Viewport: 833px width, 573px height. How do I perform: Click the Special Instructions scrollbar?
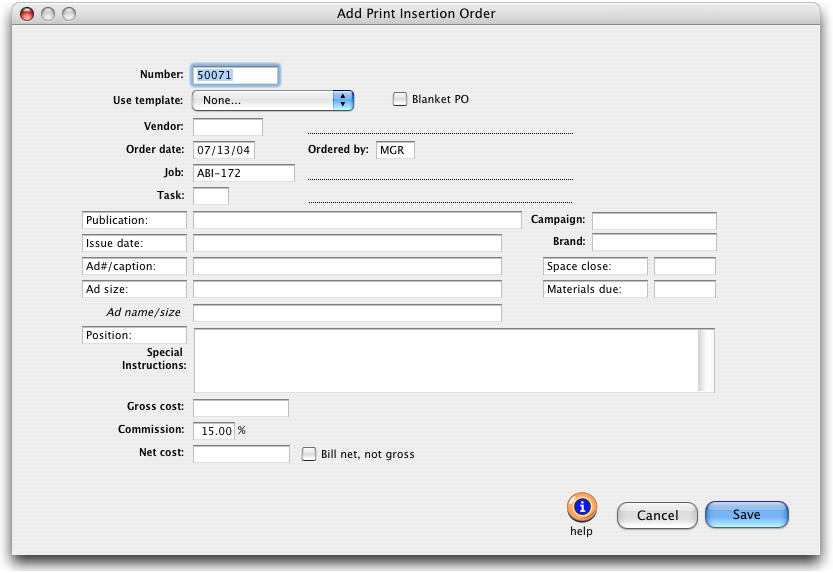pyautogui.click(x=706, y=360)
